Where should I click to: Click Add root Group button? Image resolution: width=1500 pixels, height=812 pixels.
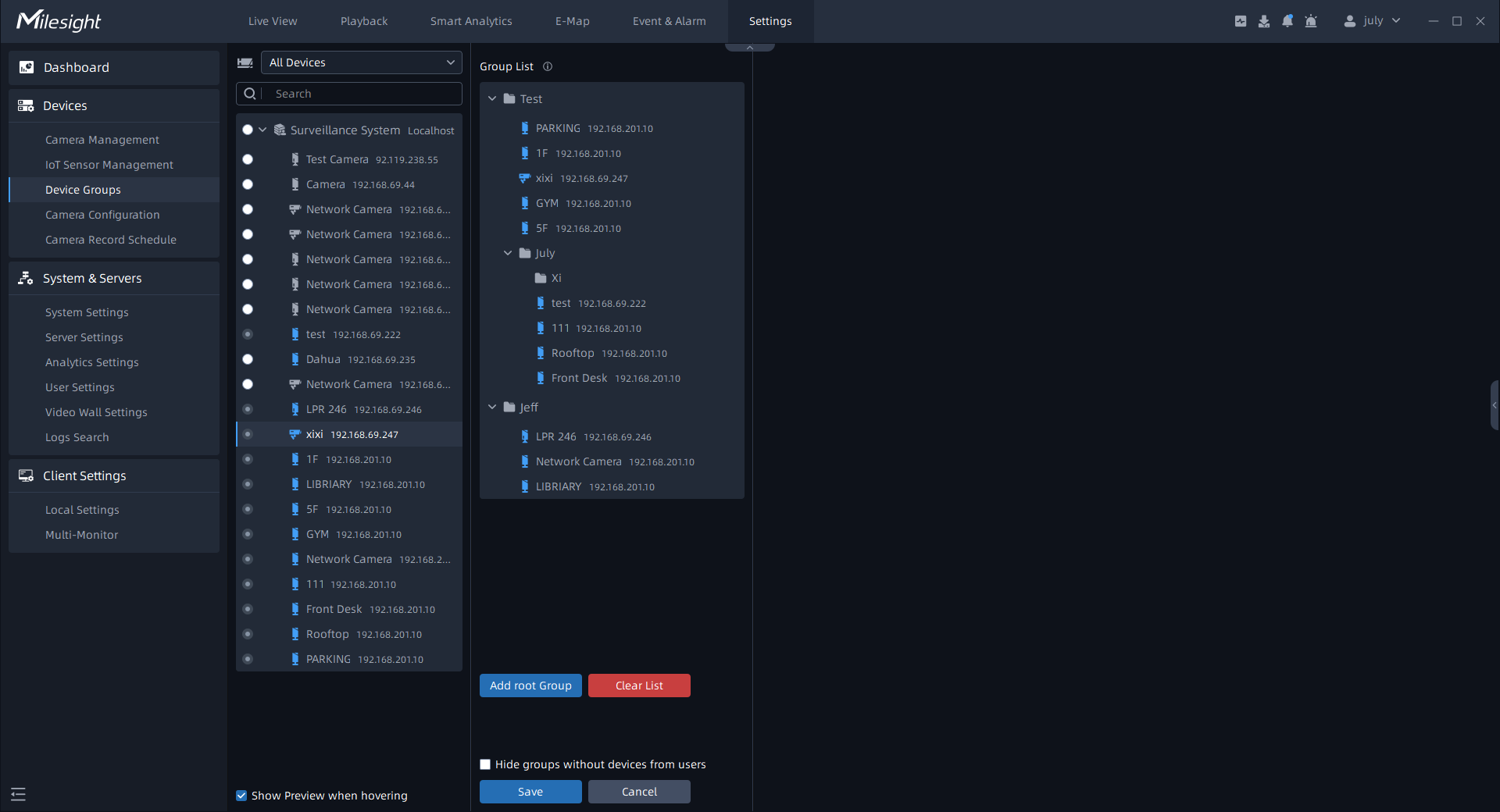click(530, 686)
